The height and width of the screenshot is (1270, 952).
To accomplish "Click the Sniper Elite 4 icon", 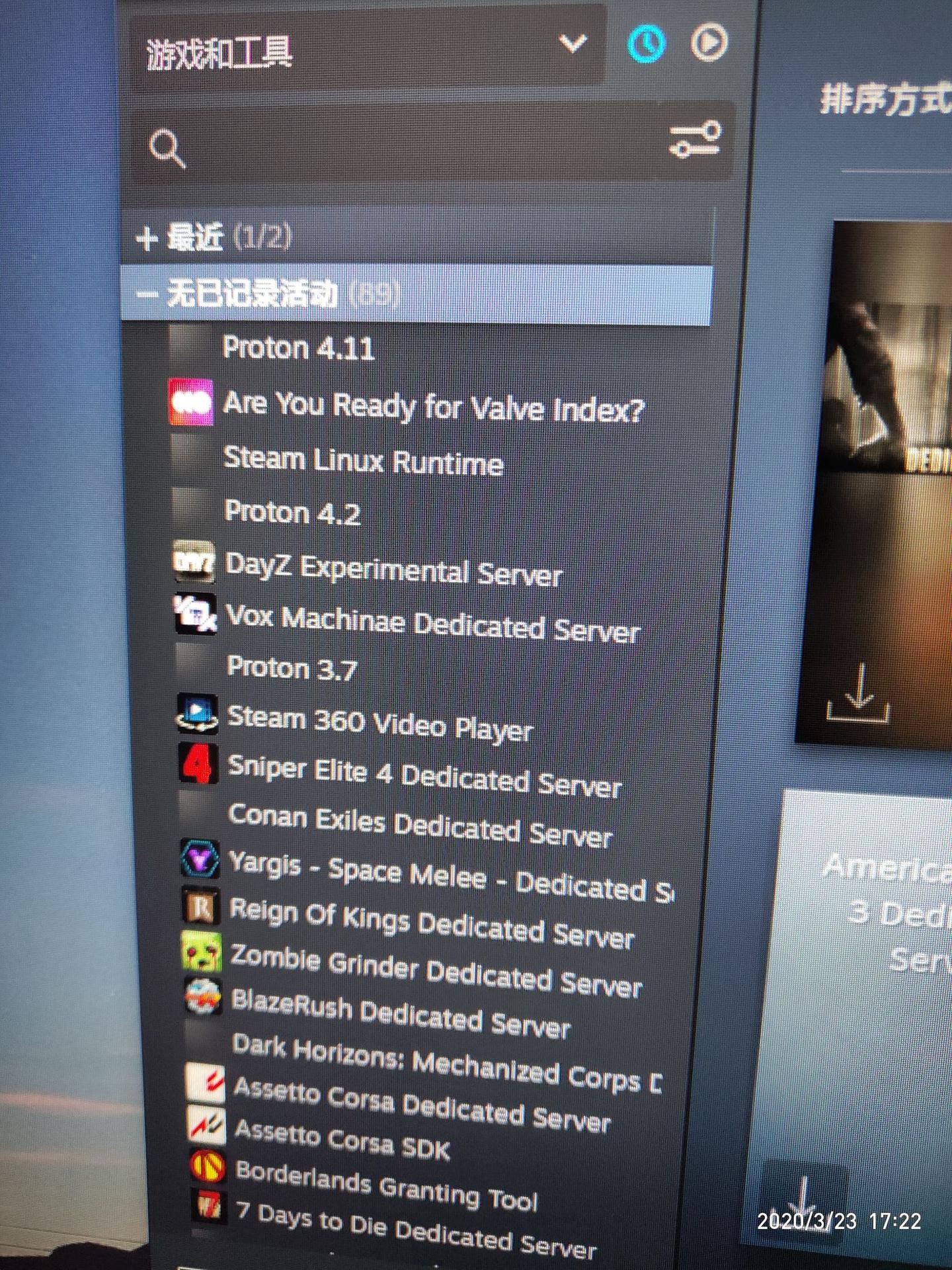I will [198, 763].
